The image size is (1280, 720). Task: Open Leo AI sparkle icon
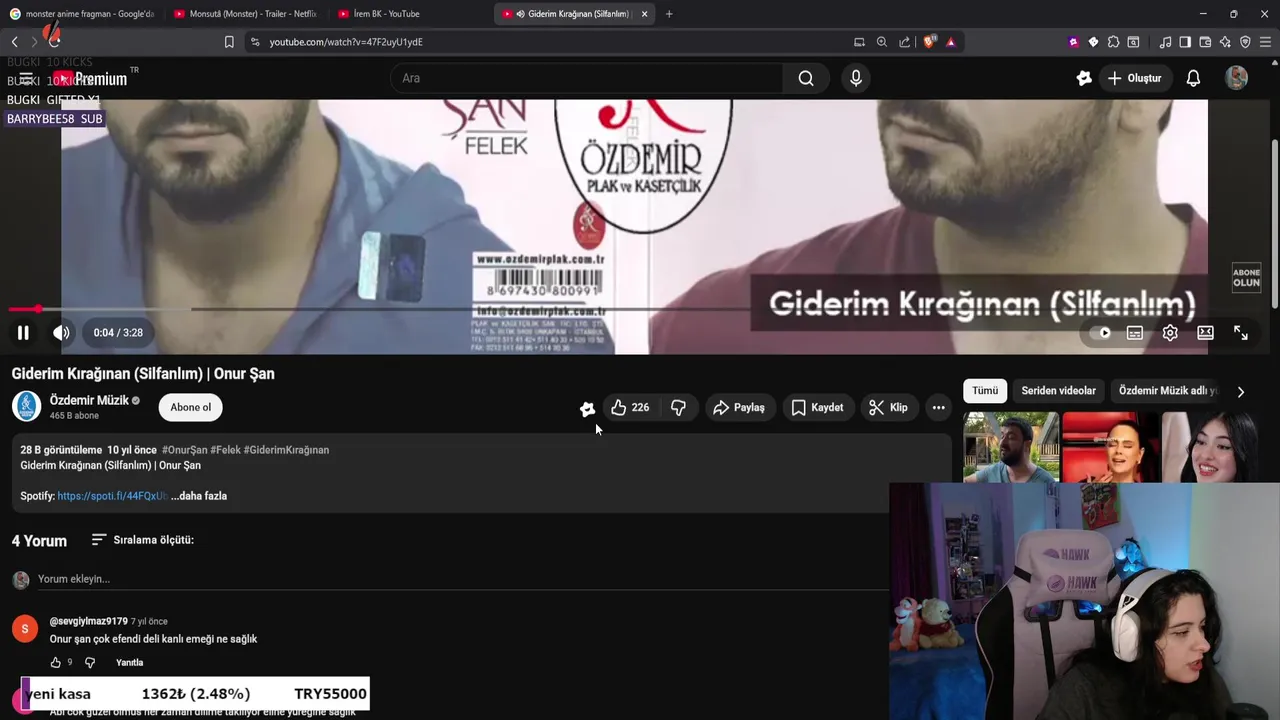point(1225,42)
